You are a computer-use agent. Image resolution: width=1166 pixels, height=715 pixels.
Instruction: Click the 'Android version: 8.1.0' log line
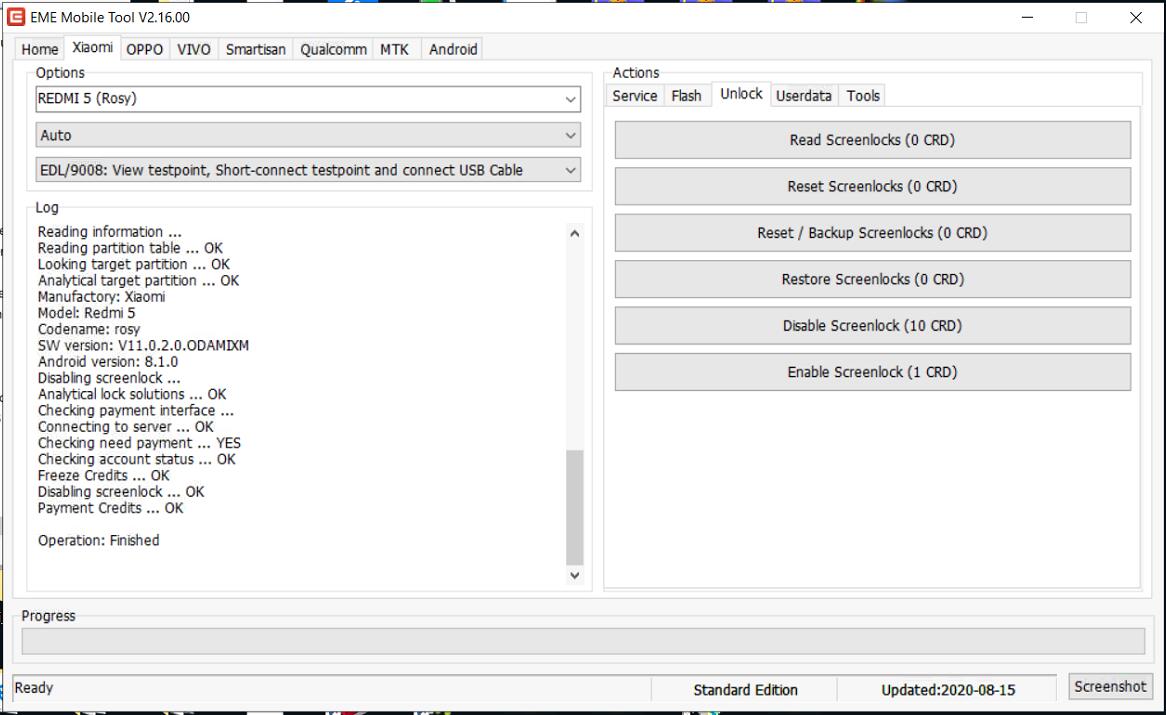(x=108, y=362)
